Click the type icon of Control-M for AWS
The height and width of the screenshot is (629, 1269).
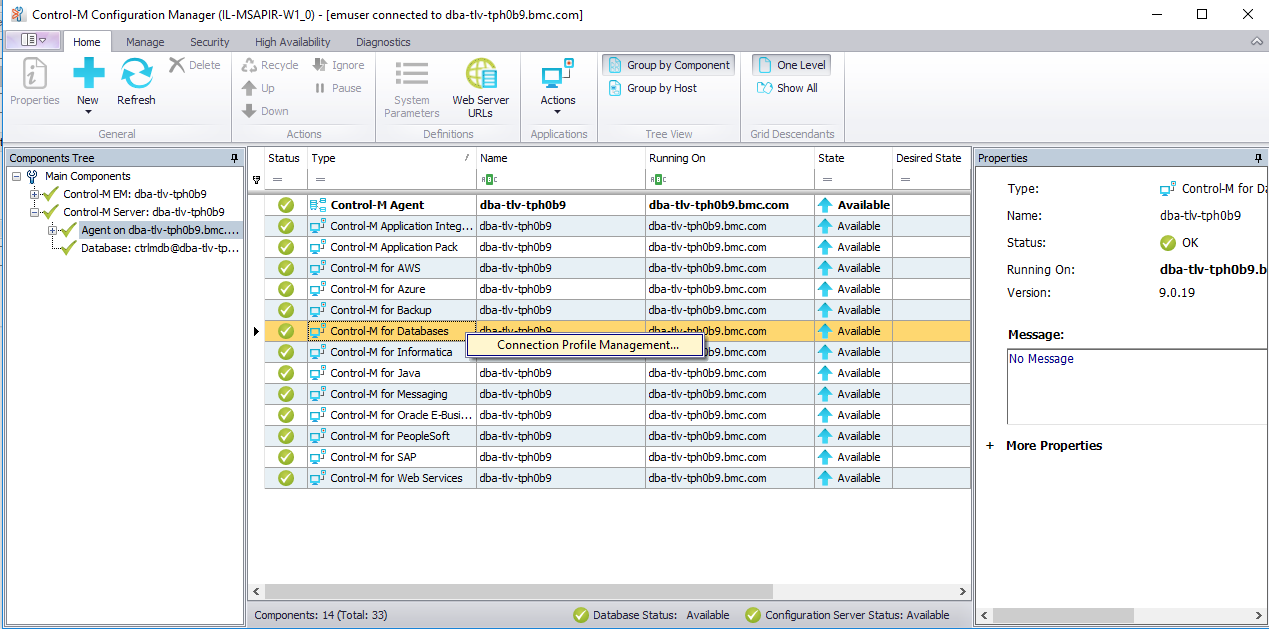(318, 268)
